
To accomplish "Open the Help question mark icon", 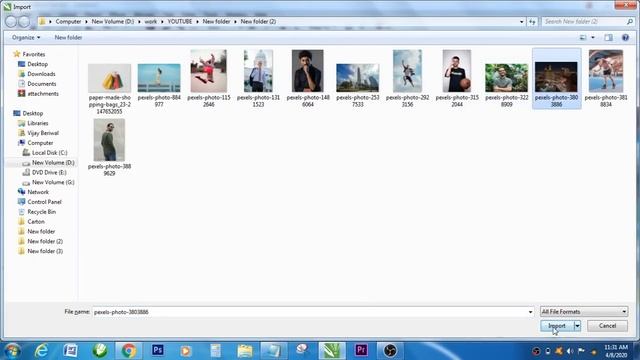I will click(x=625, y=38).
